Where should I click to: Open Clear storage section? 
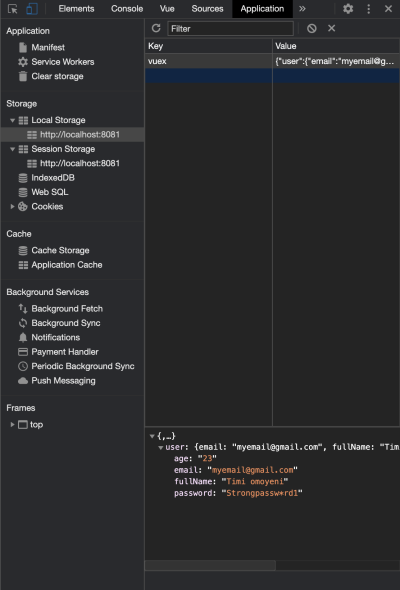[x=57, y=76]
